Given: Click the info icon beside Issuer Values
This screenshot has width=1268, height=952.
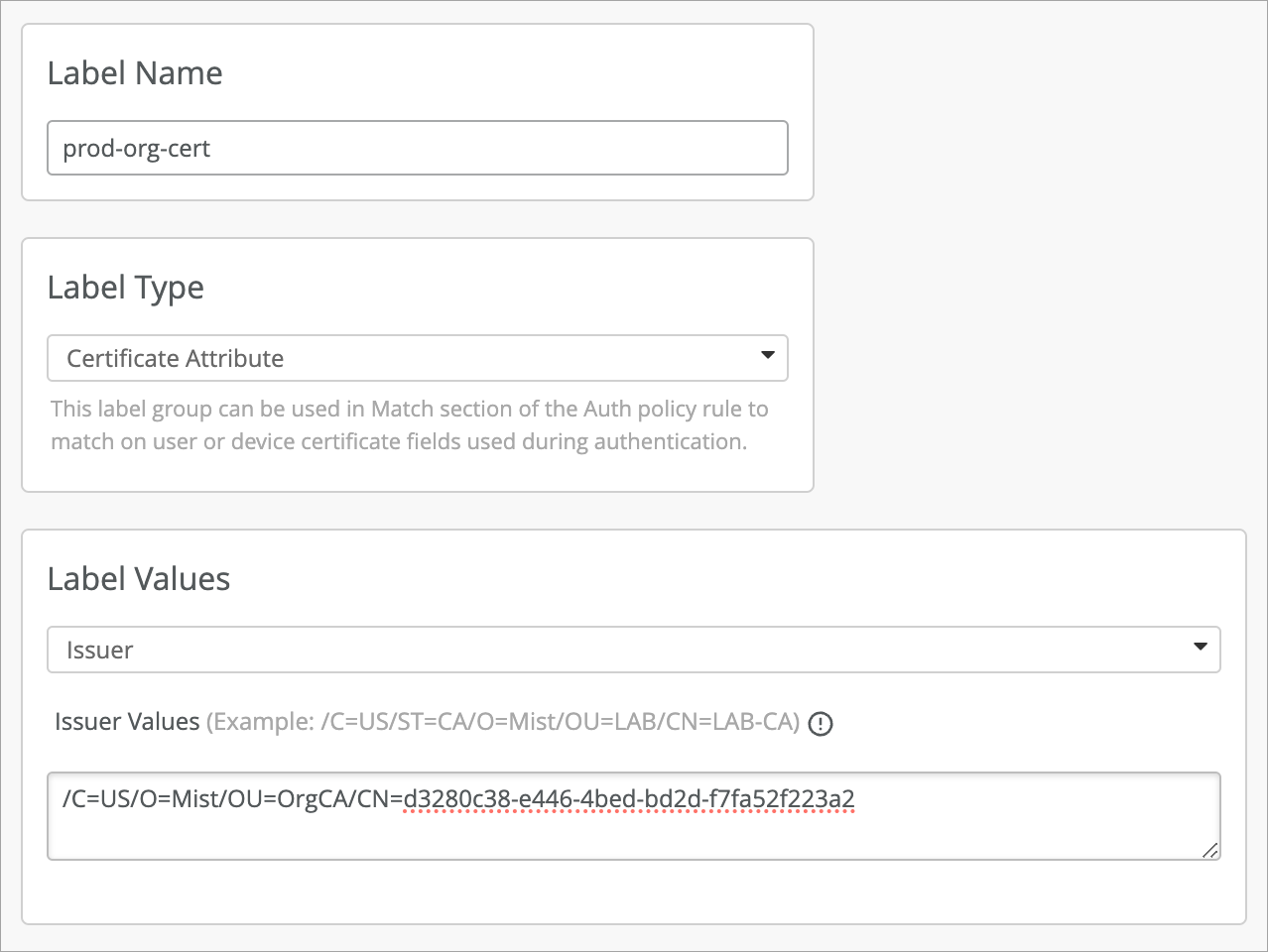Looking at the screenshot, I should click(x=821, y=724).
